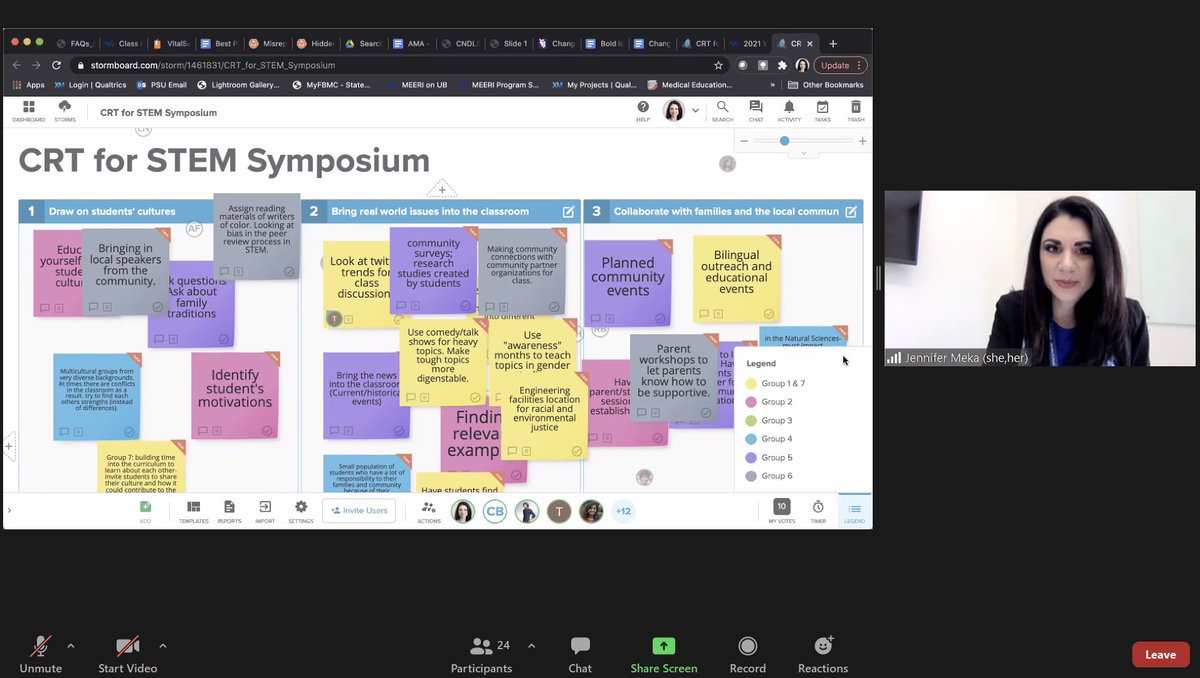The width and height of the screenshot is (1200, 678).
Task: Expand the zoom panel chevron under slider
Action: pyautogui.click(x=803, y=153)
